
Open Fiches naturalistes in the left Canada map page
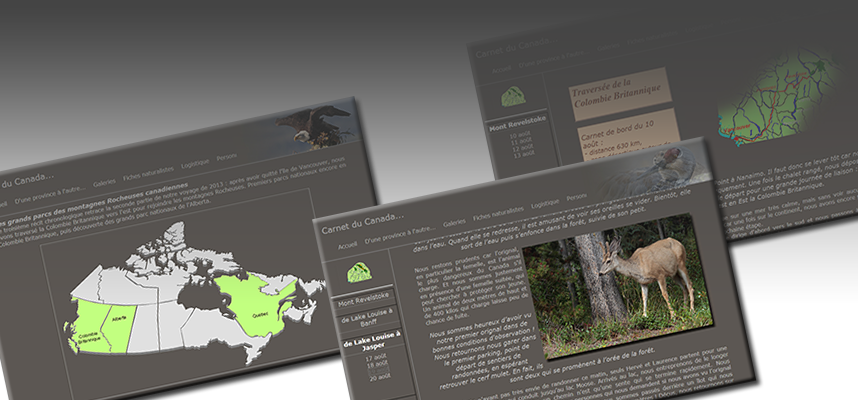(x=148, y=173)
